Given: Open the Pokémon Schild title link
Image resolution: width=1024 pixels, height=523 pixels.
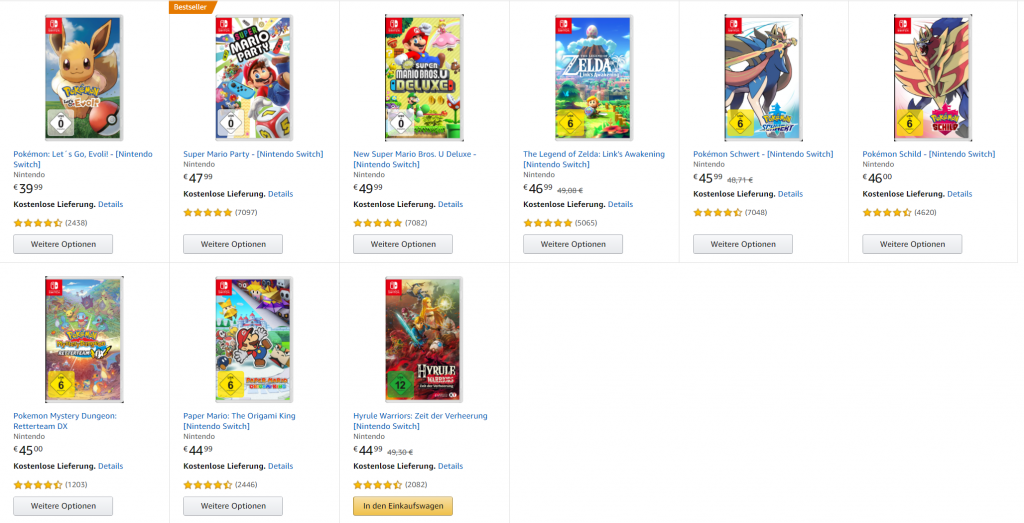Looking at the screenshot, I should coord(928,154).
